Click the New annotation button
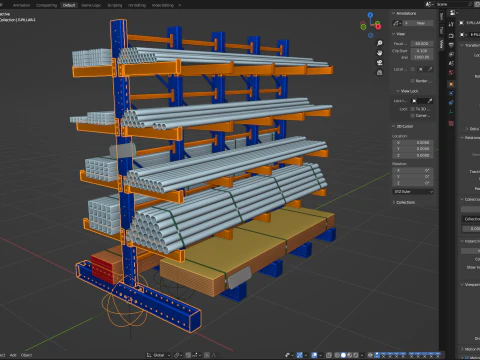The image size is (480, 360). [418, 23]
